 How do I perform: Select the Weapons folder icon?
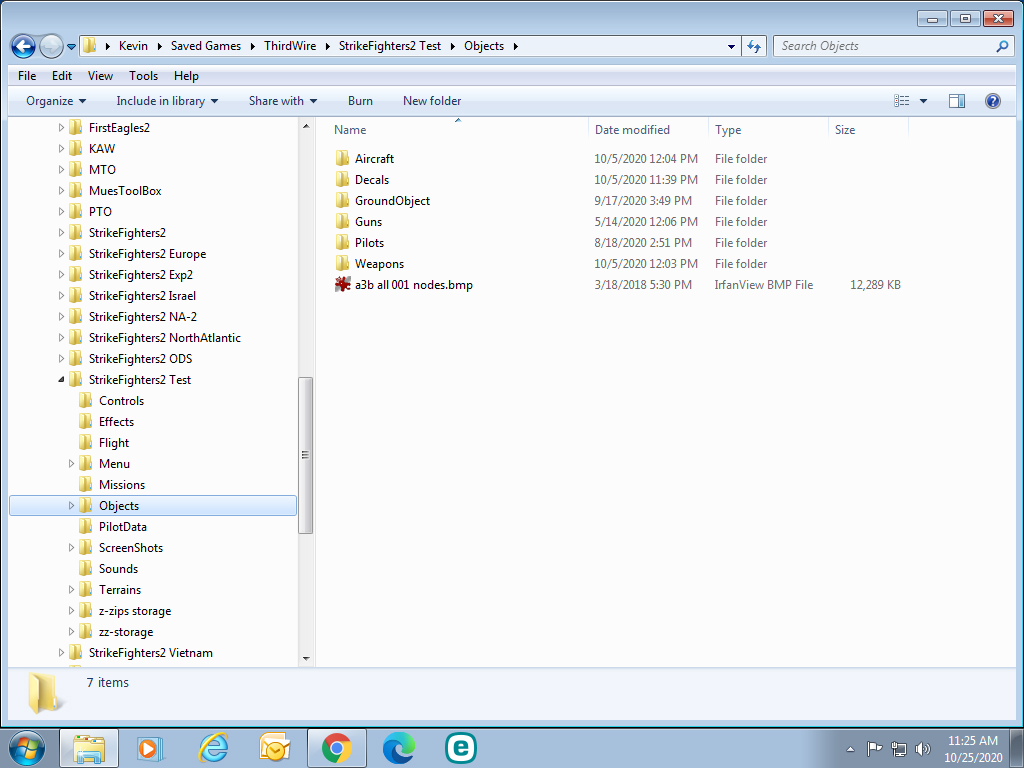click(342, 263)
